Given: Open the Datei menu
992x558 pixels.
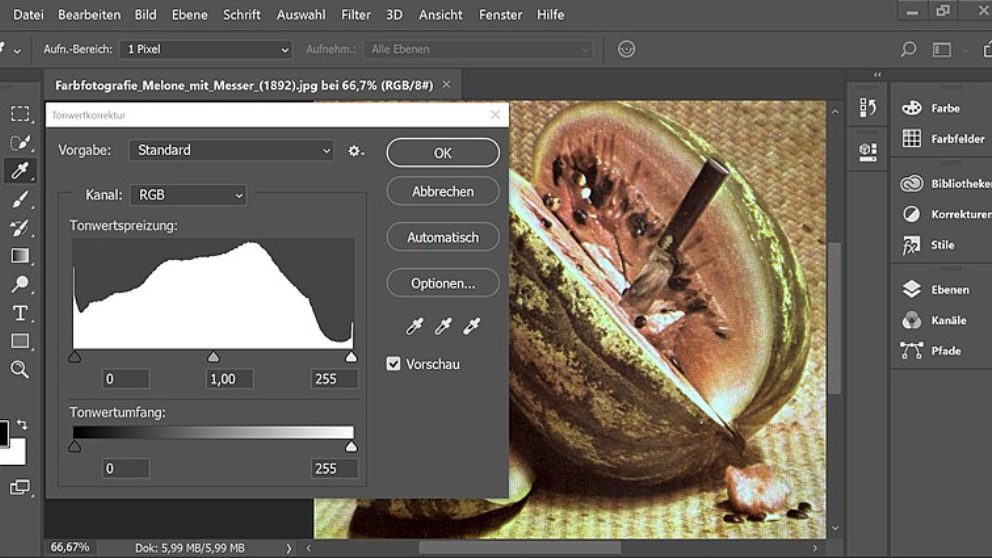Looking at the screenshot, I should click(x=28, y=15).
